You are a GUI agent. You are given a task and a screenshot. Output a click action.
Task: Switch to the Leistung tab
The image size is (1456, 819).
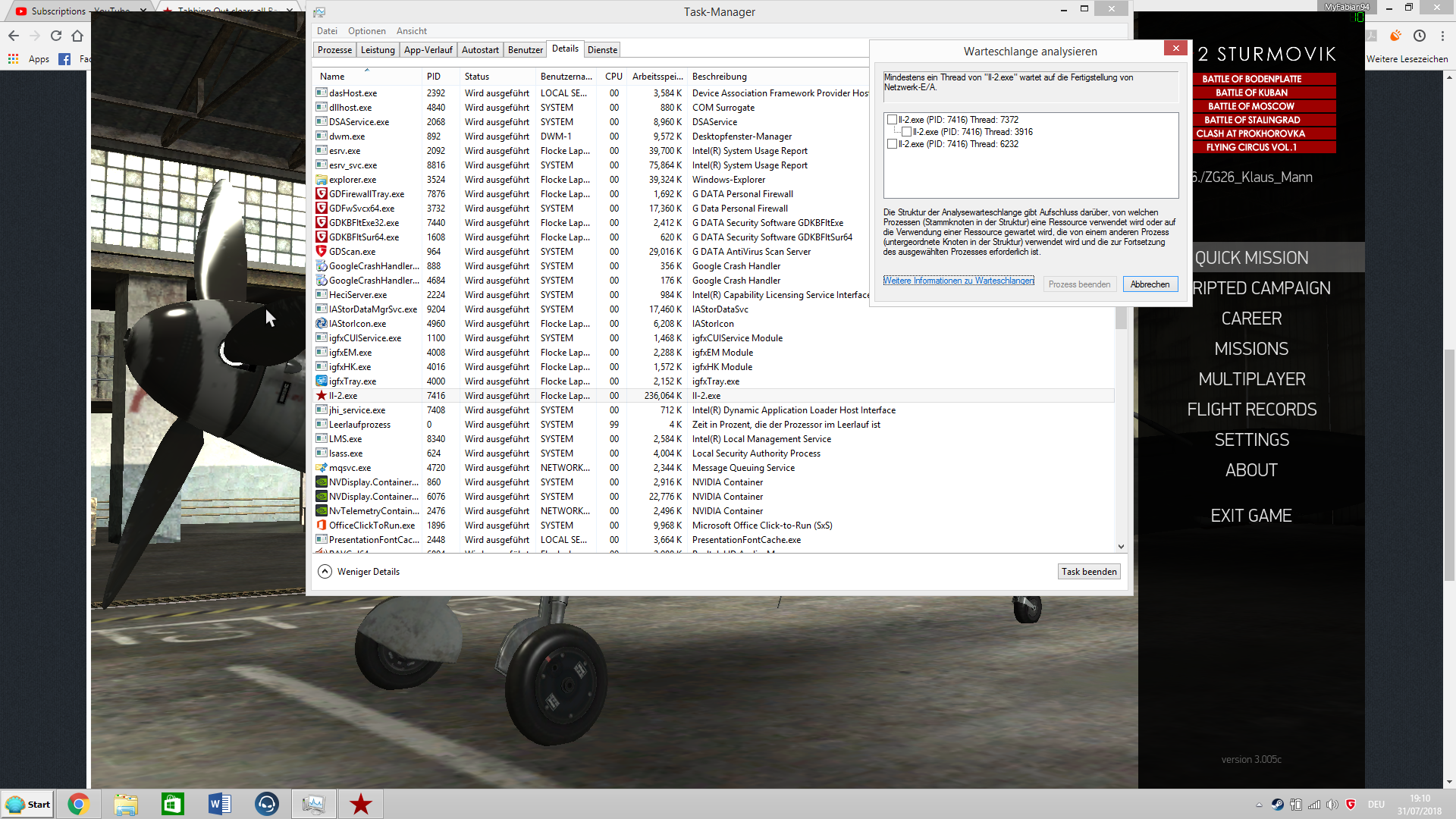(x=378, y=50)
